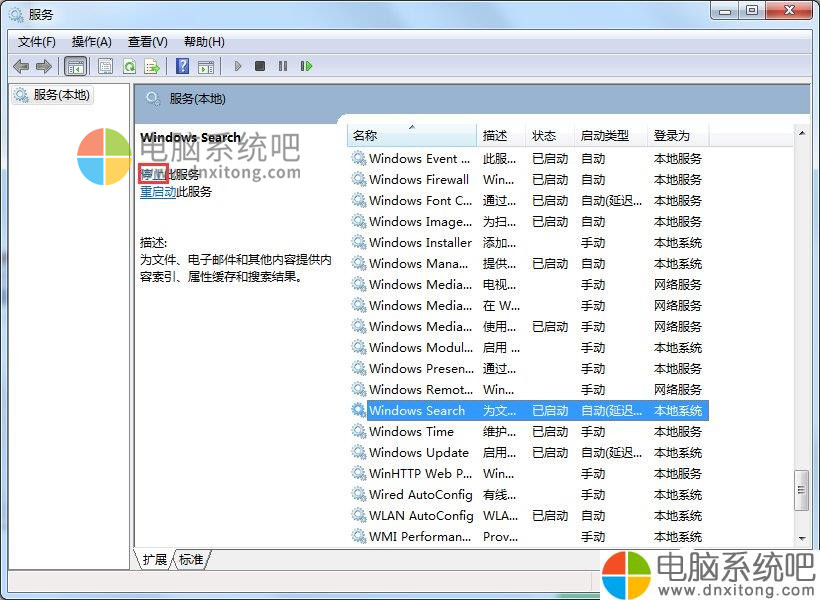Viewport: 820px width, 600px height.
Task: Open the 查看(V) menu
Action: point(147,42)
